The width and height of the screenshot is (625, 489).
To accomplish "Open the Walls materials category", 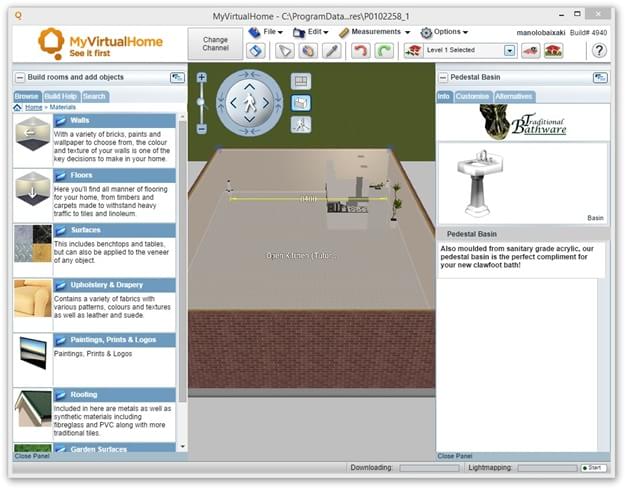I will [x=114, y=120].
